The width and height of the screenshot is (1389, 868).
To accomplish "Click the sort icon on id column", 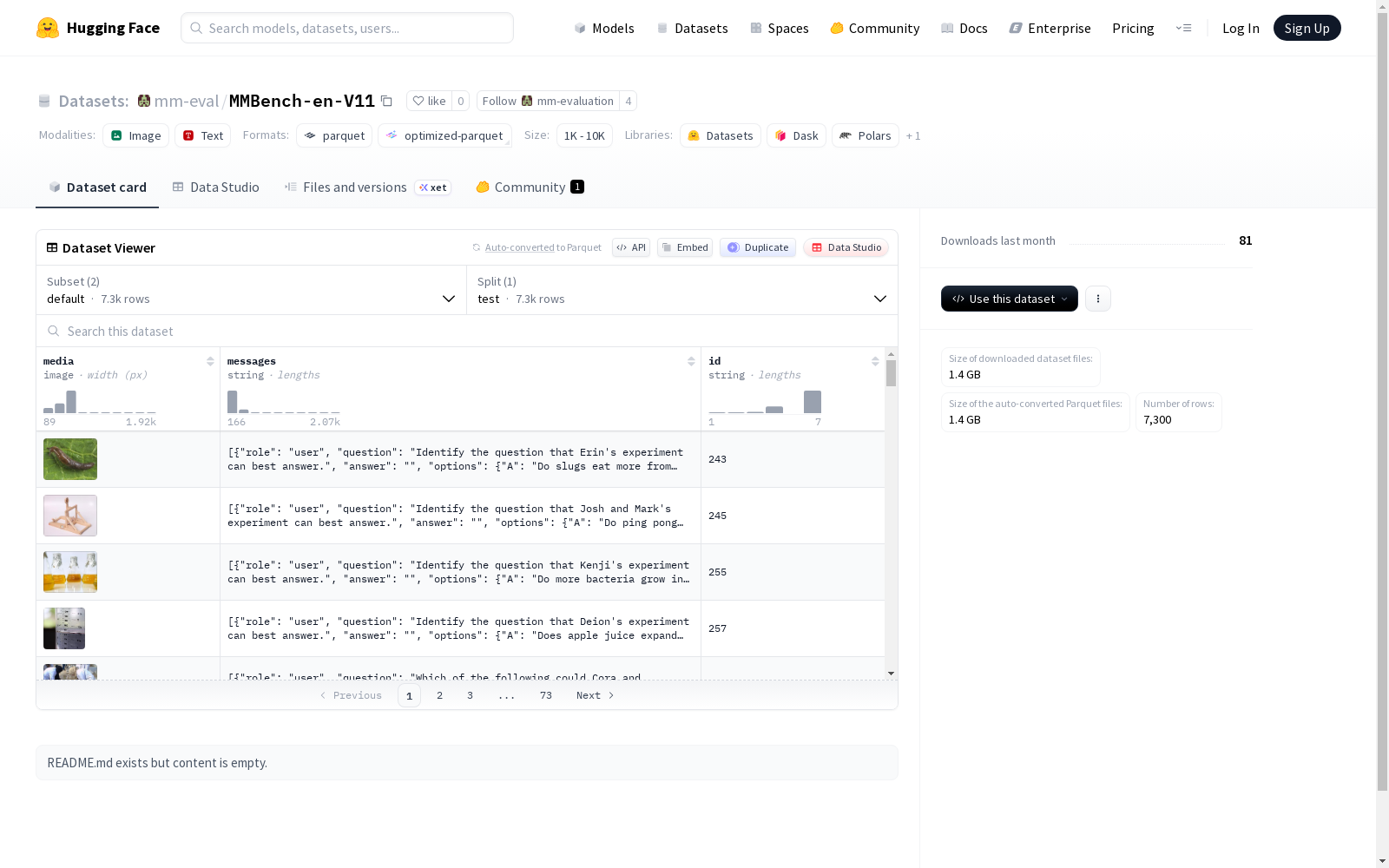I will 875,361.
